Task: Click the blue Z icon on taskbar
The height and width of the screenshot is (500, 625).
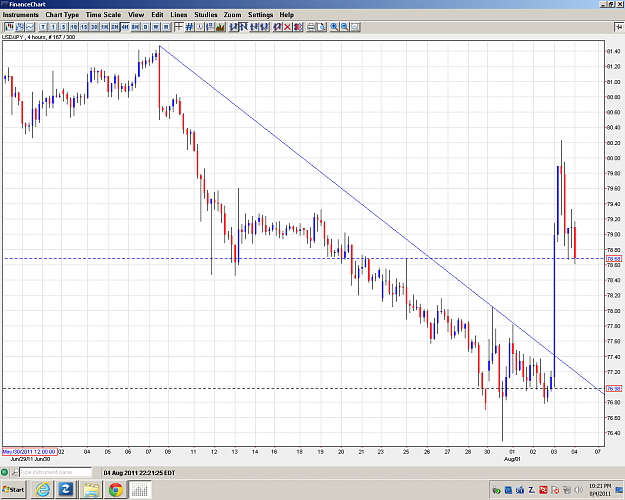Action: point(66,490)
